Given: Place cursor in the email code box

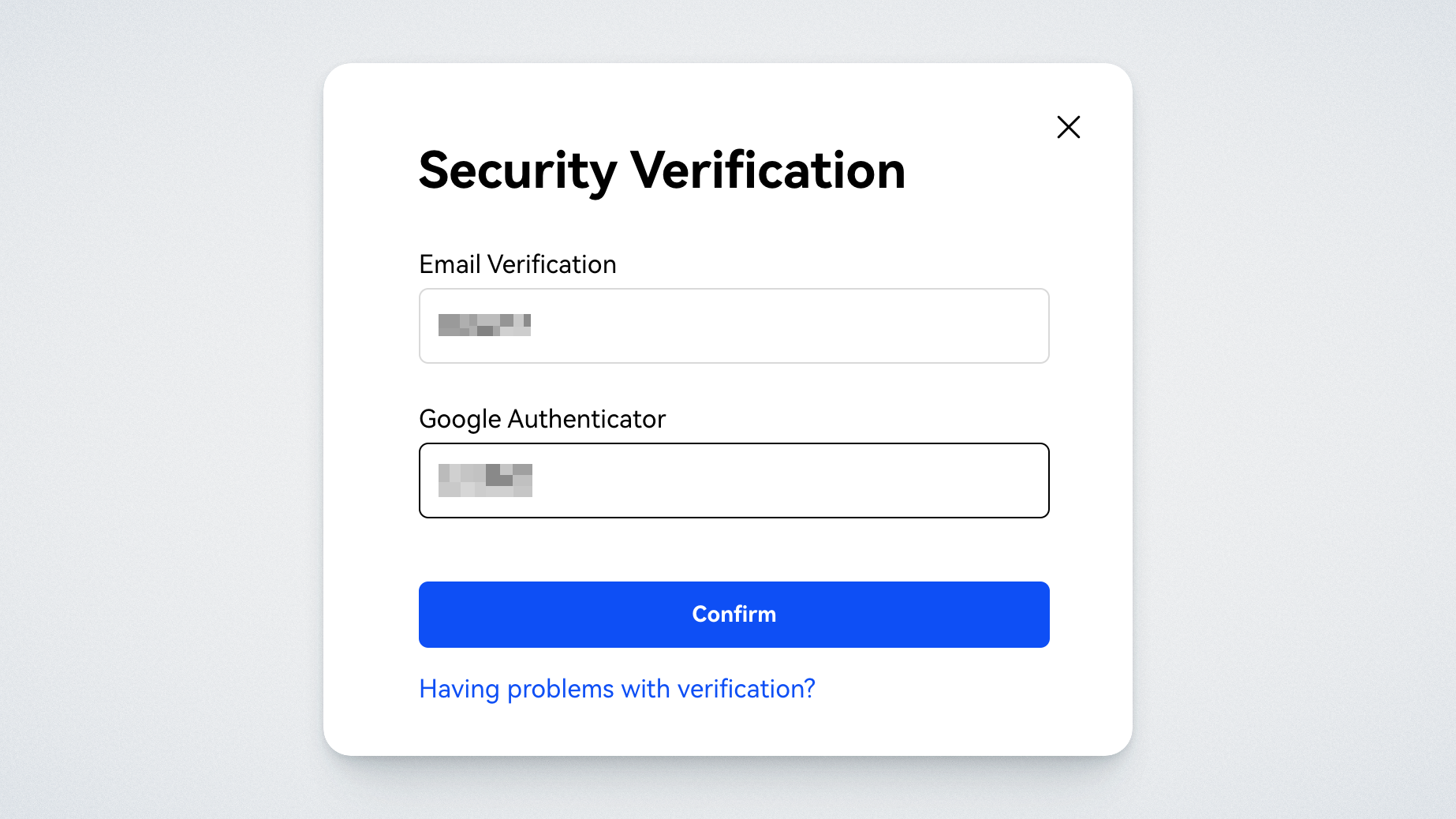Looking at the screenshot, I should point(789,326).
